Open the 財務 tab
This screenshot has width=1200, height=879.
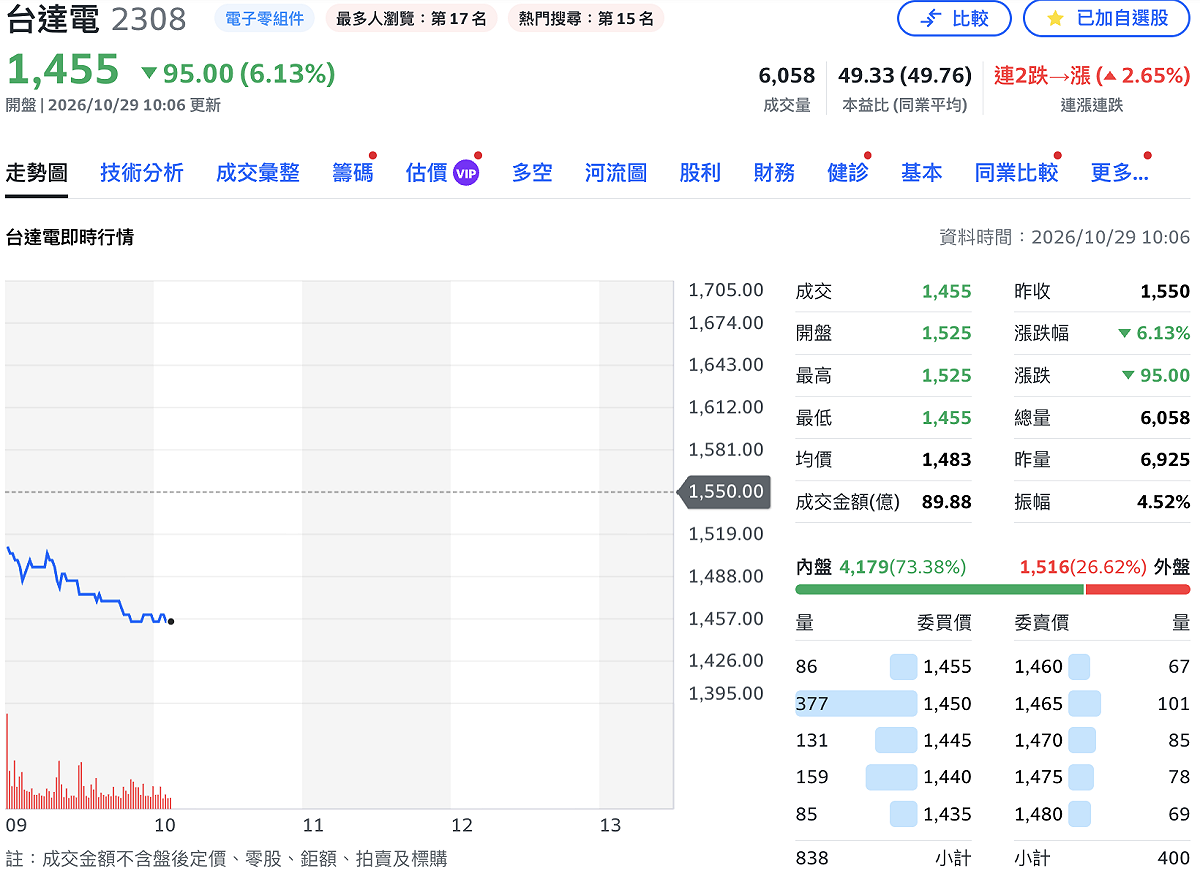pyautogui.click(x=774, y=173)
